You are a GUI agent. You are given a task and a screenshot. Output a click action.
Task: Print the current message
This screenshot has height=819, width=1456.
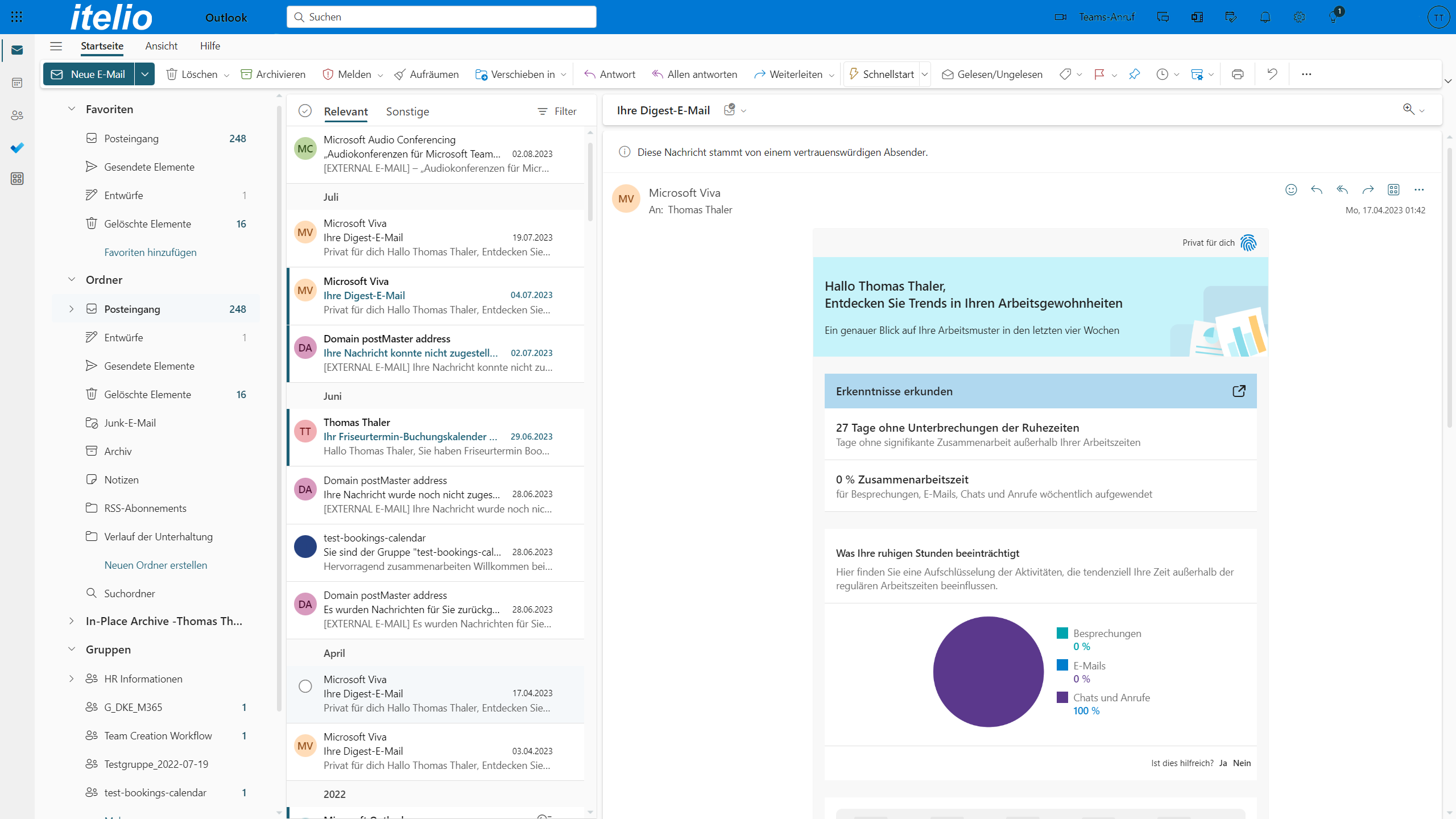pos(1238,75)
